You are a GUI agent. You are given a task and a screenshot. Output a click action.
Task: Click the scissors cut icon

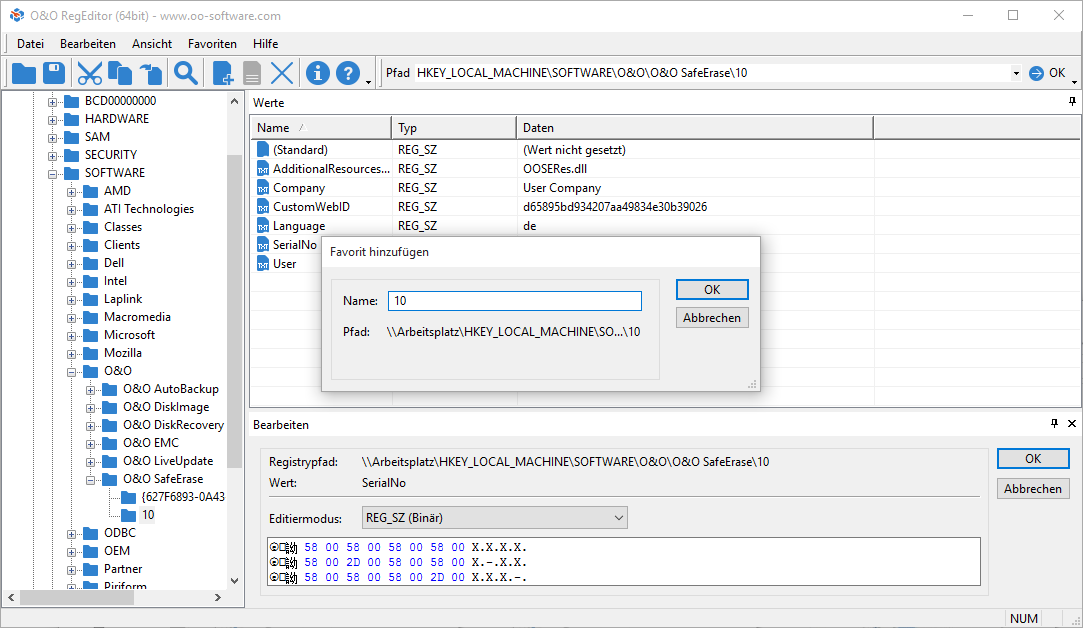pyautogui.click(x=90, y=73)
